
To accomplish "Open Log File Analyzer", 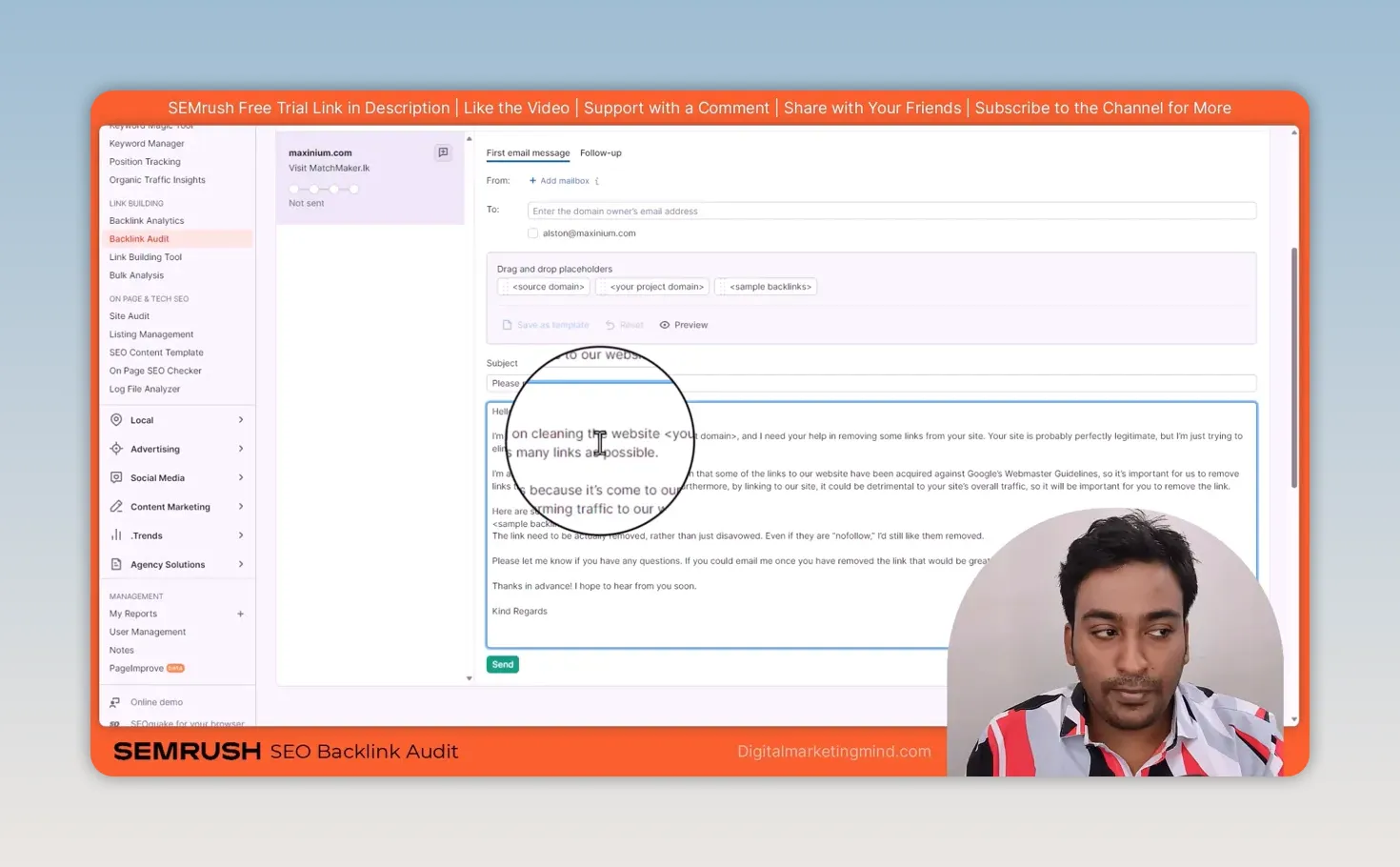I will coord(145,389).
